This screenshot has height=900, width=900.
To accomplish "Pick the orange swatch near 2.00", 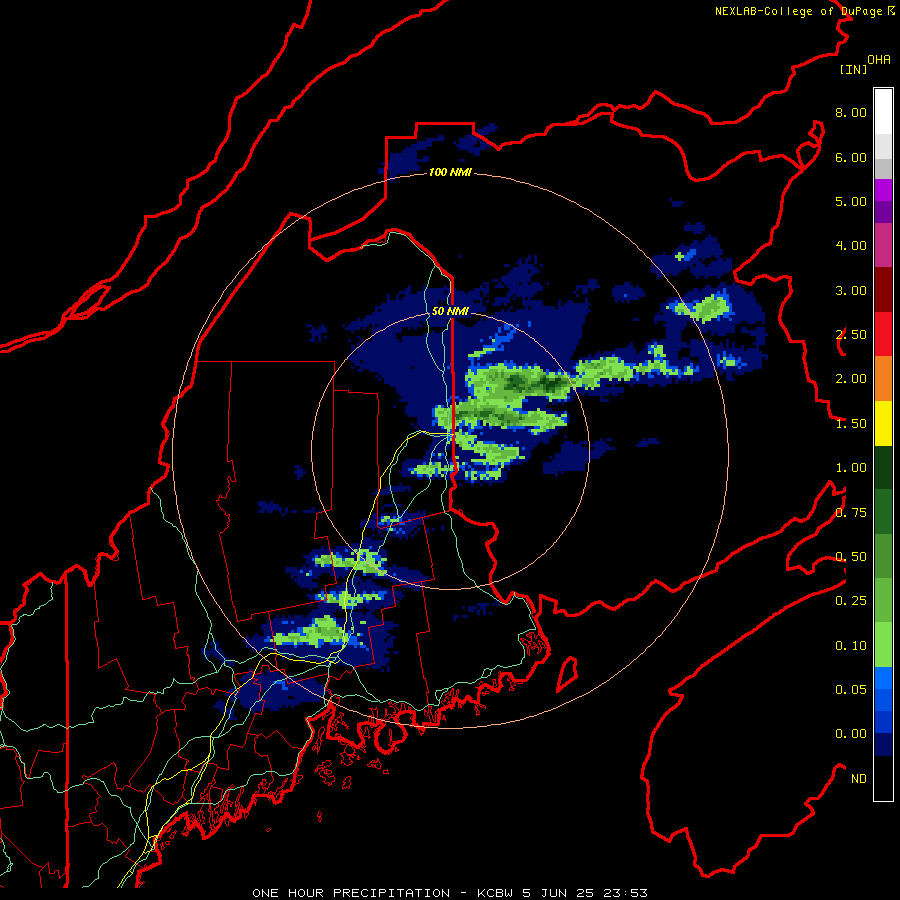I will [x=883, y=379].
